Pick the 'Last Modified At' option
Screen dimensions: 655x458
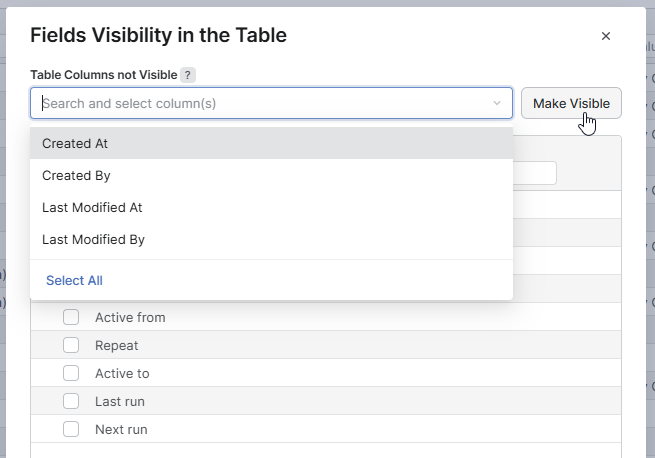pos(92,207)
